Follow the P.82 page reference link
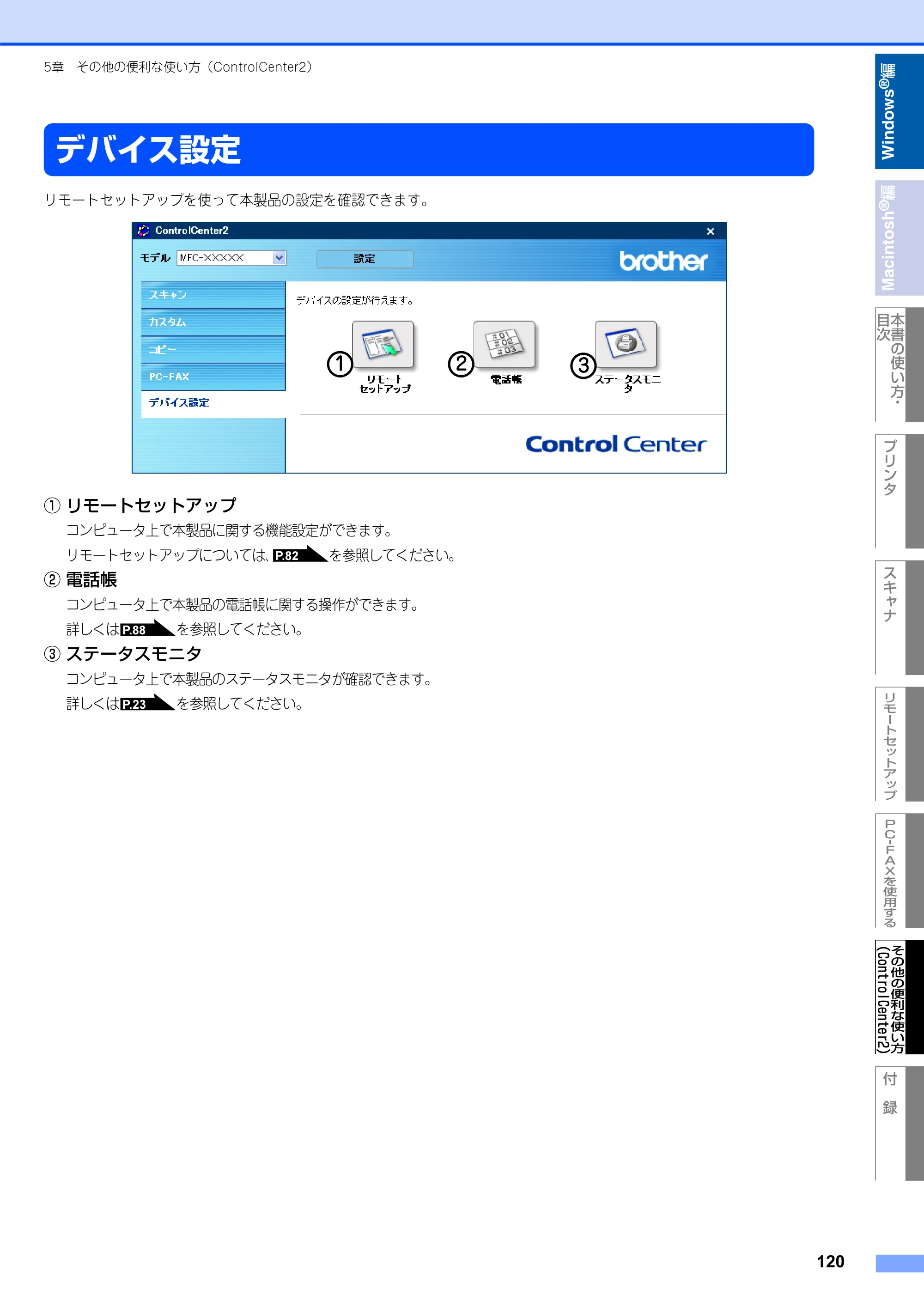Viewport: 924px width, 1308px height. [x=300, y=555]
